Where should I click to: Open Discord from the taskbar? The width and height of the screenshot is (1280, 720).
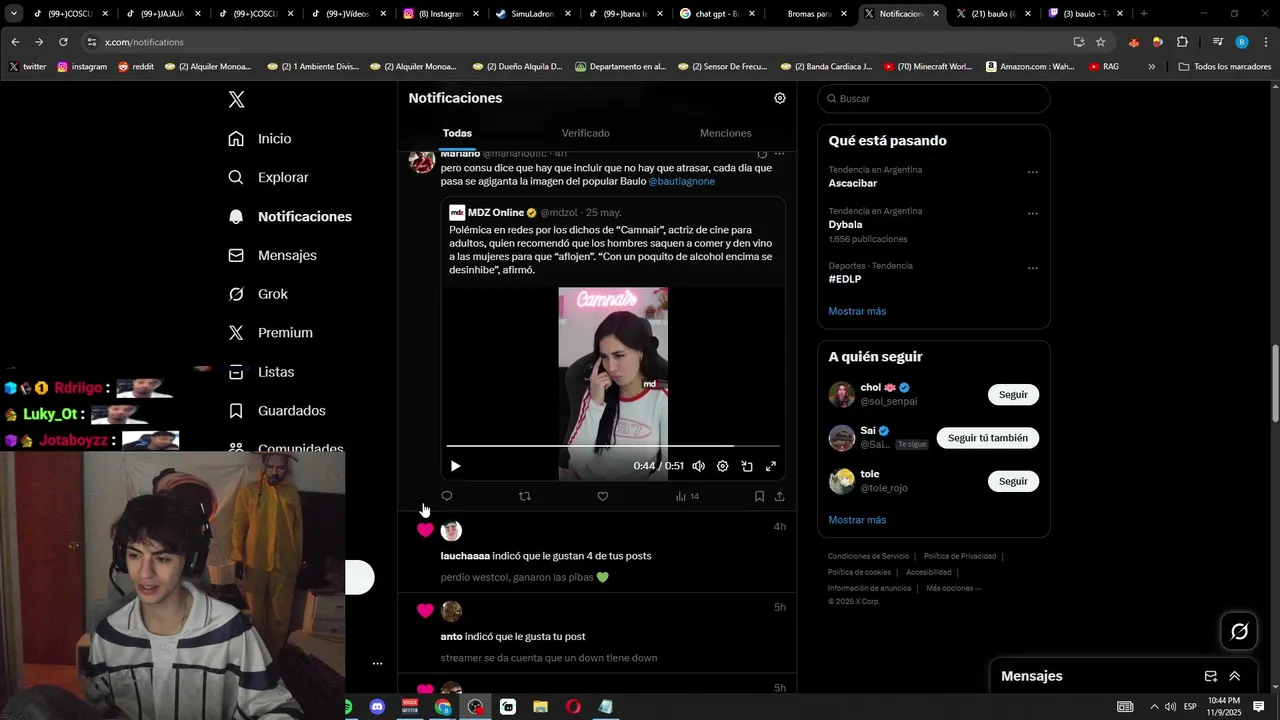(377, 707)
